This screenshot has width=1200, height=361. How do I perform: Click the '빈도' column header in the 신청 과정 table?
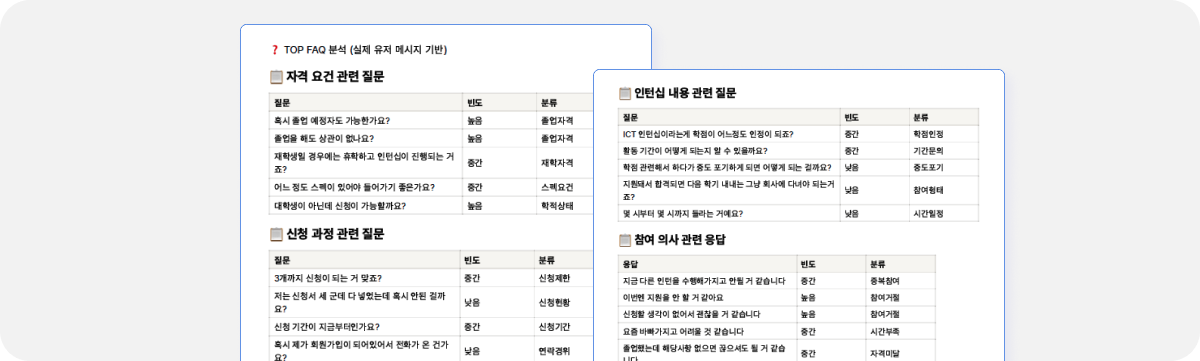click(x=473, y=260)
